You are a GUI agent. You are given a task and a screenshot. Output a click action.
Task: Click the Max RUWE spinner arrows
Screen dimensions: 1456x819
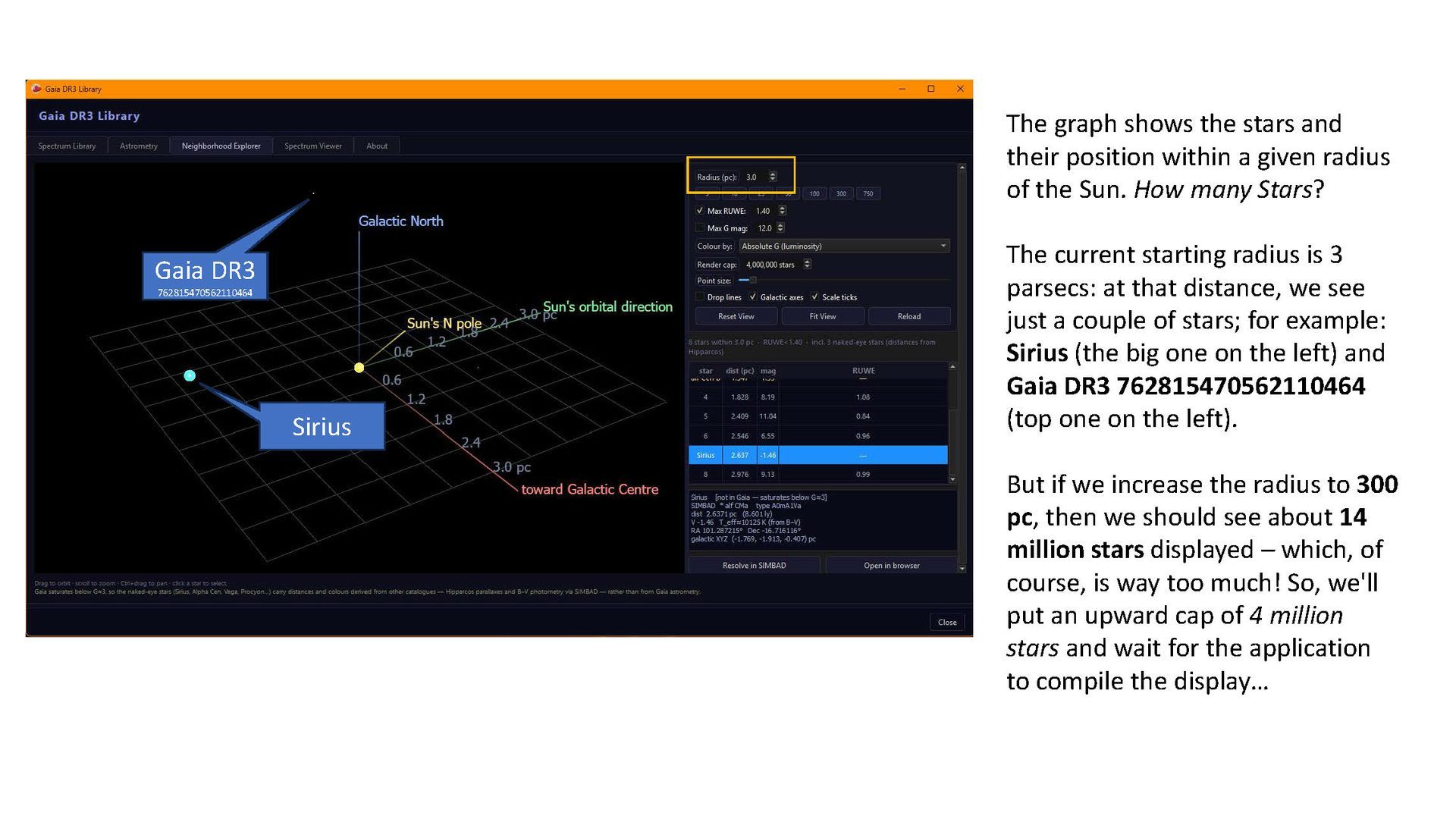(782, 211)
